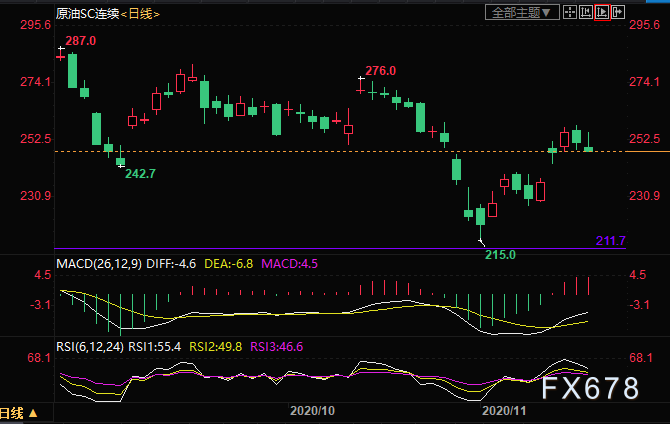This screenshot has height=424, width=670.
Task: Click the 215.0 low price label
Action: pyautogui.click(x=500, y=255)
